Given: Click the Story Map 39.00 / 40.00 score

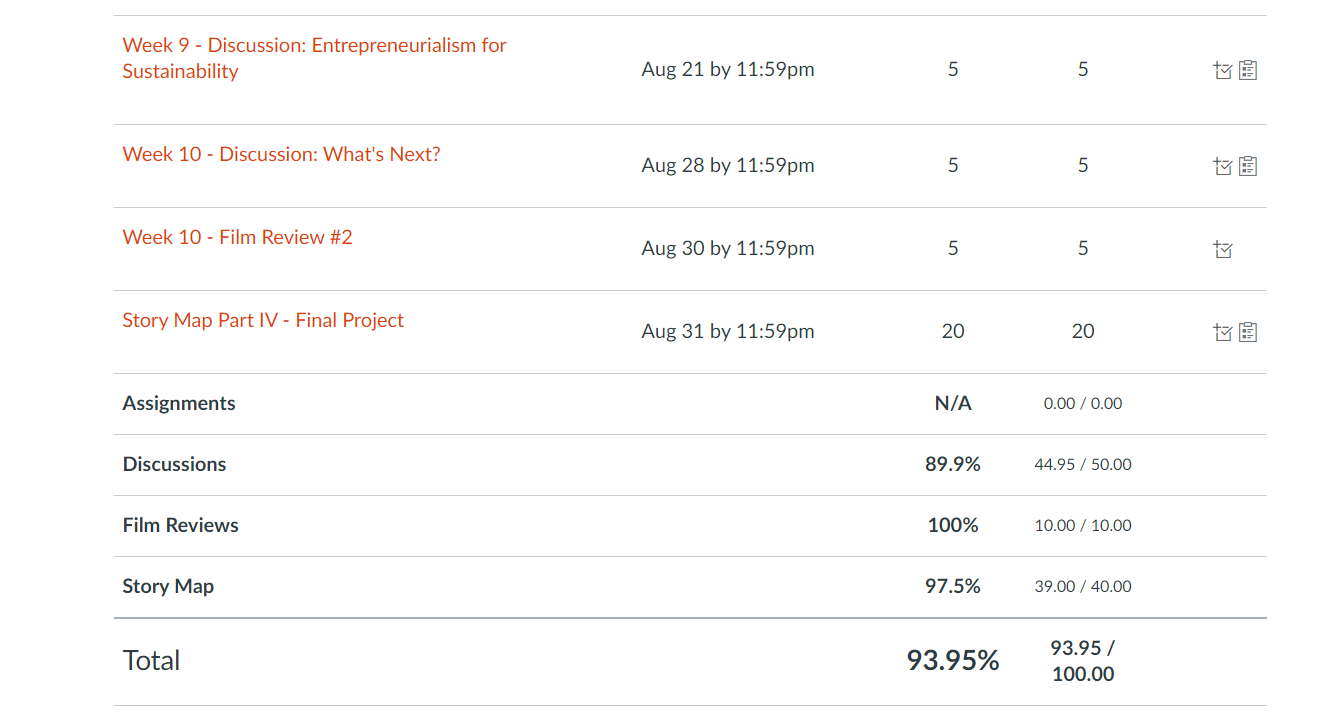Looking at the screenshot, I should pos(1082,586).
